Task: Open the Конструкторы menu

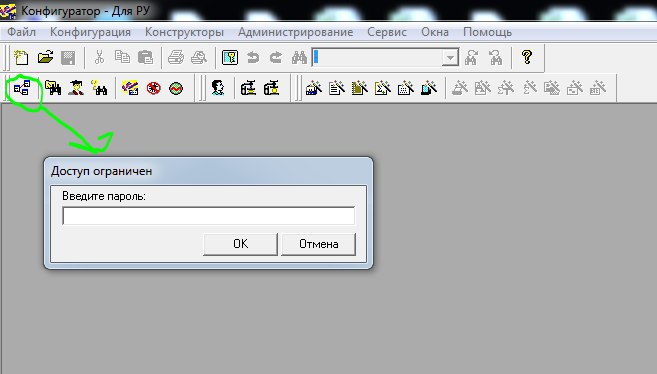Action: 184,32
